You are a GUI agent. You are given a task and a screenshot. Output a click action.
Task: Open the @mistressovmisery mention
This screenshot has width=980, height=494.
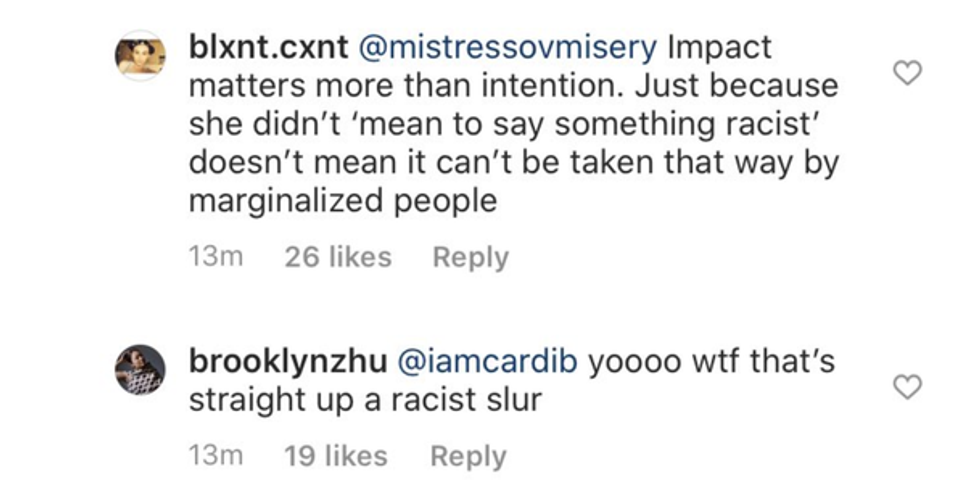point(508,48)
